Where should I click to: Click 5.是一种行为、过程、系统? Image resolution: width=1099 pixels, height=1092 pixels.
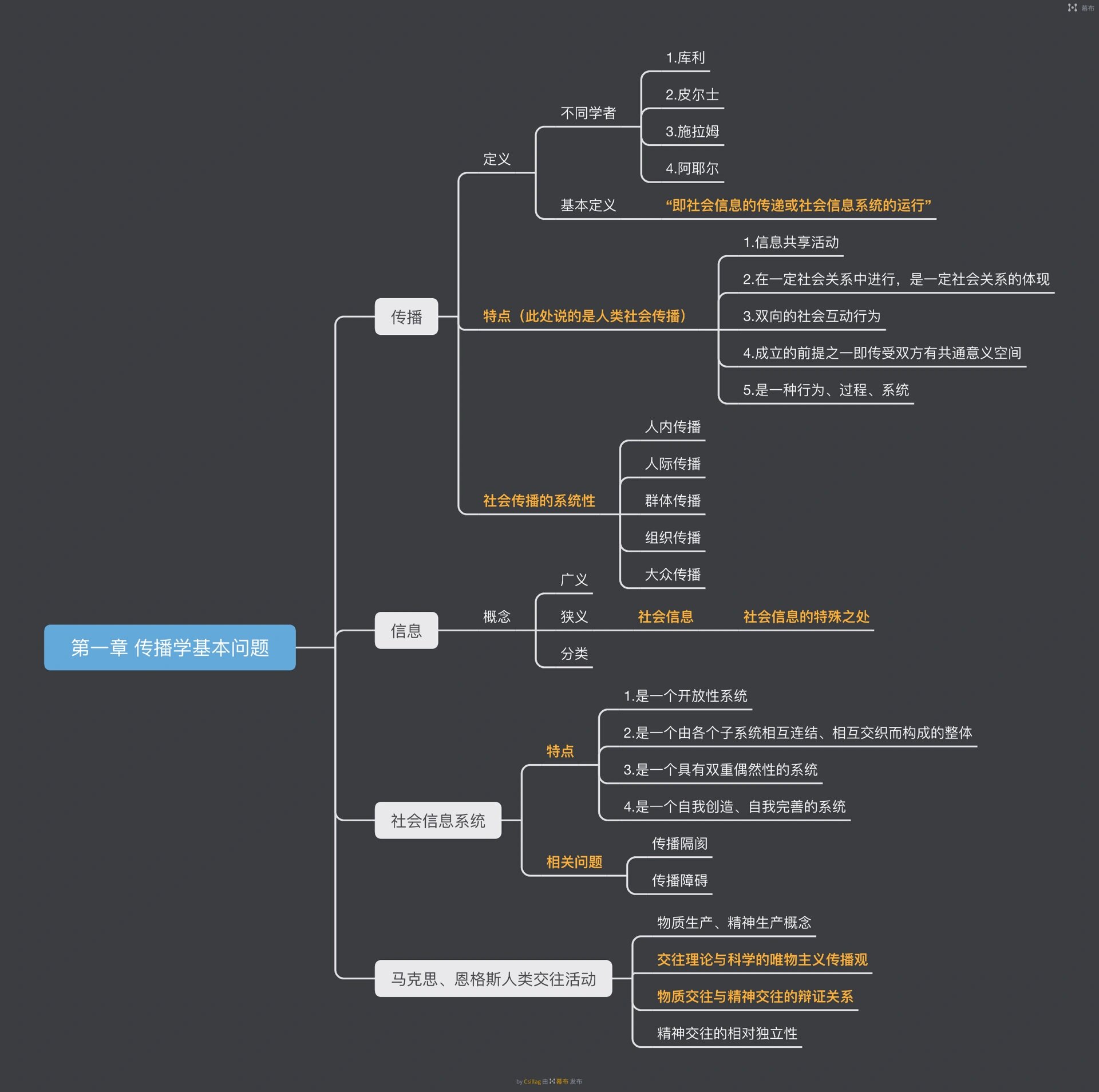coord(825,390)
